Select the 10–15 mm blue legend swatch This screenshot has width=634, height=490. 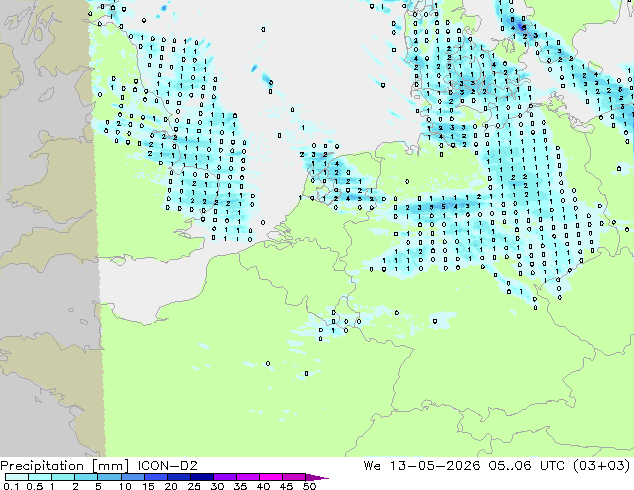[x=133, y=477]
